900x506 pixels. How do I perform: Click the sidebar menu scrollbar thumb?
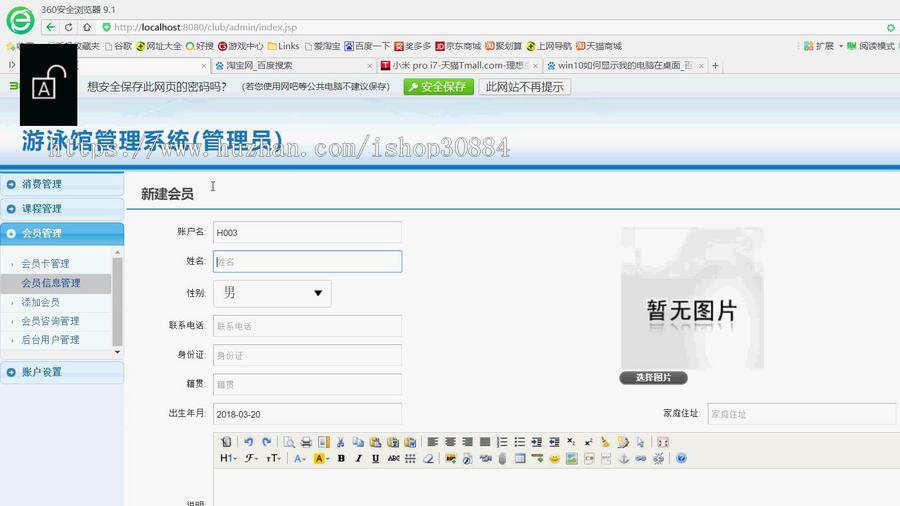(x=118, y=302)
